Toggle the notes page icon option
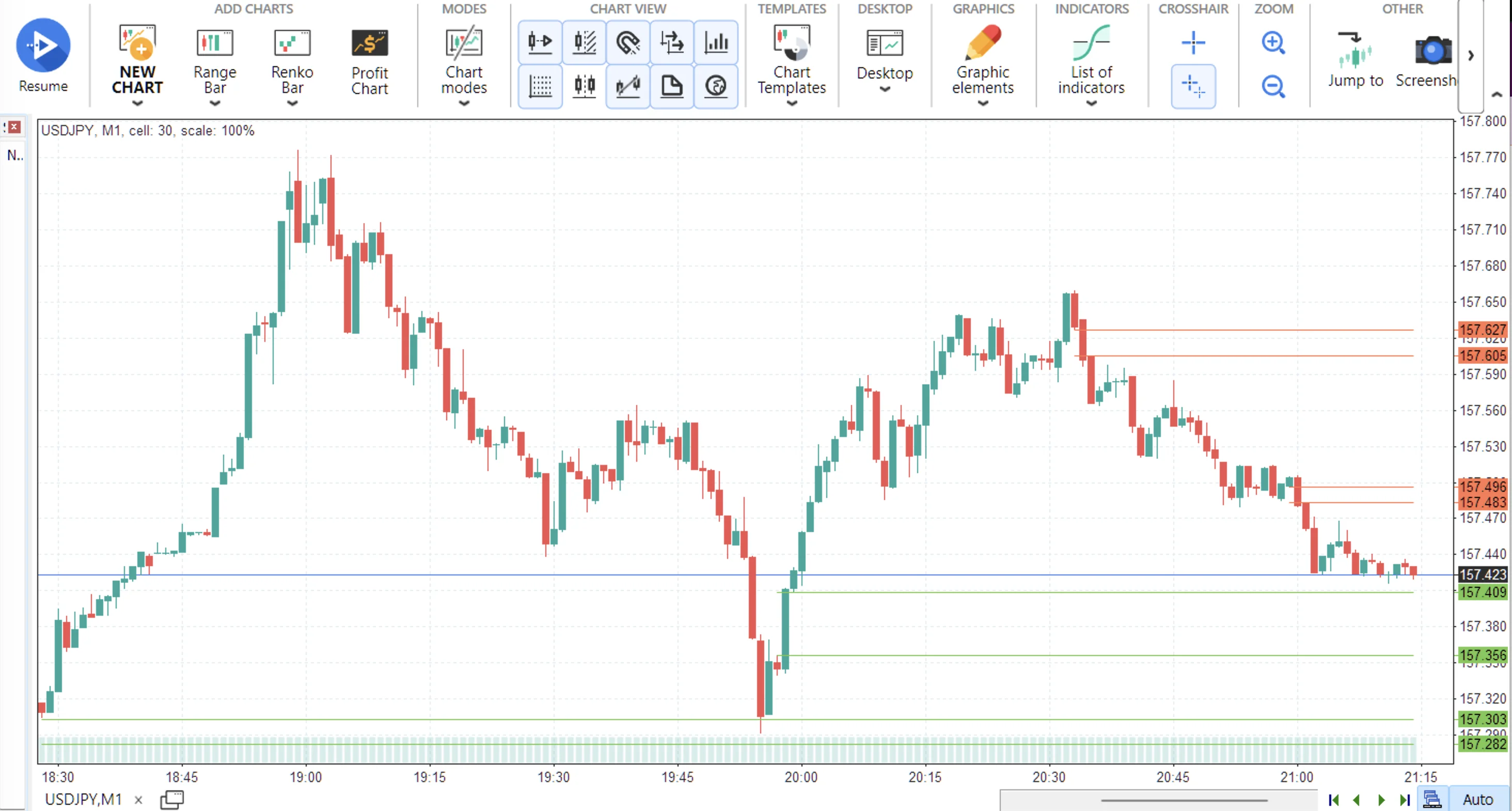1512x811 pixels. click(x=672, y=86)
